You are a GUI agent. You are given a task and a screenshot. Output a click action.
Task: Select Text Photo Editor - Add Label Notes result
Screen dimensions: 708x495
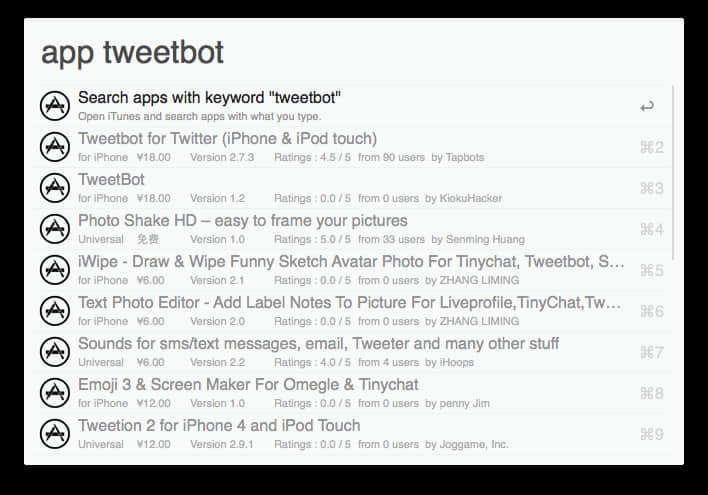[x=351, y=311]
